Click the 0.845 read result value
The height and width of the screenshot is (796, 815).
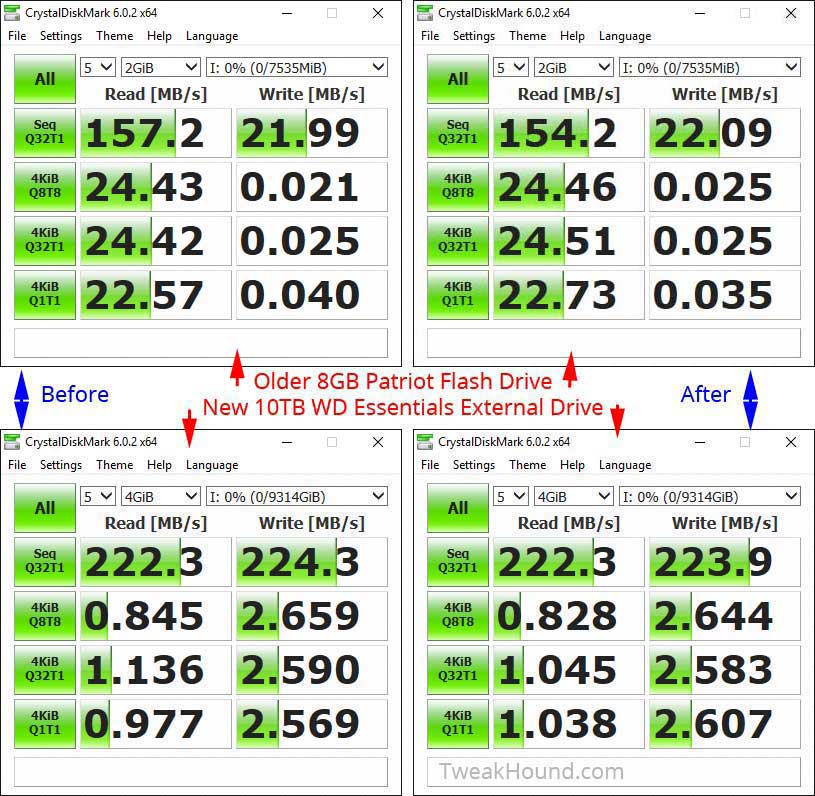pyautogui.click(x=155, y=616)
